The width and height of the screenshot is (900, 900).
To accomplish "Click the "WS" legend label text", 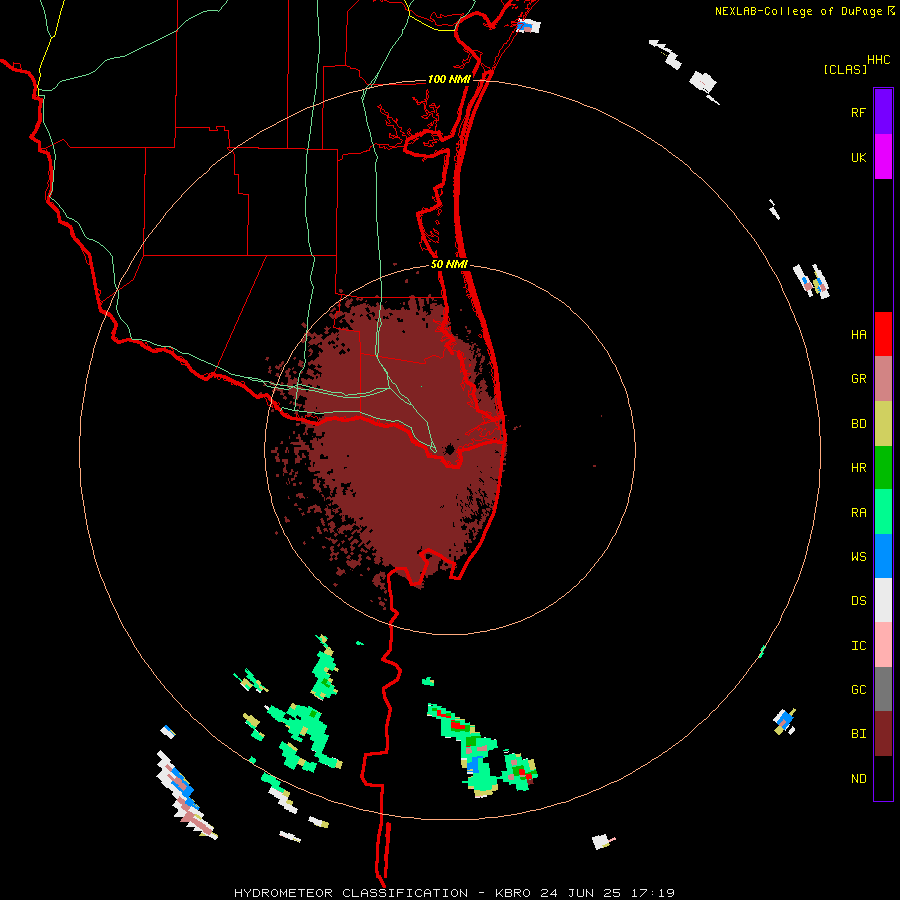I will (858, 557).
